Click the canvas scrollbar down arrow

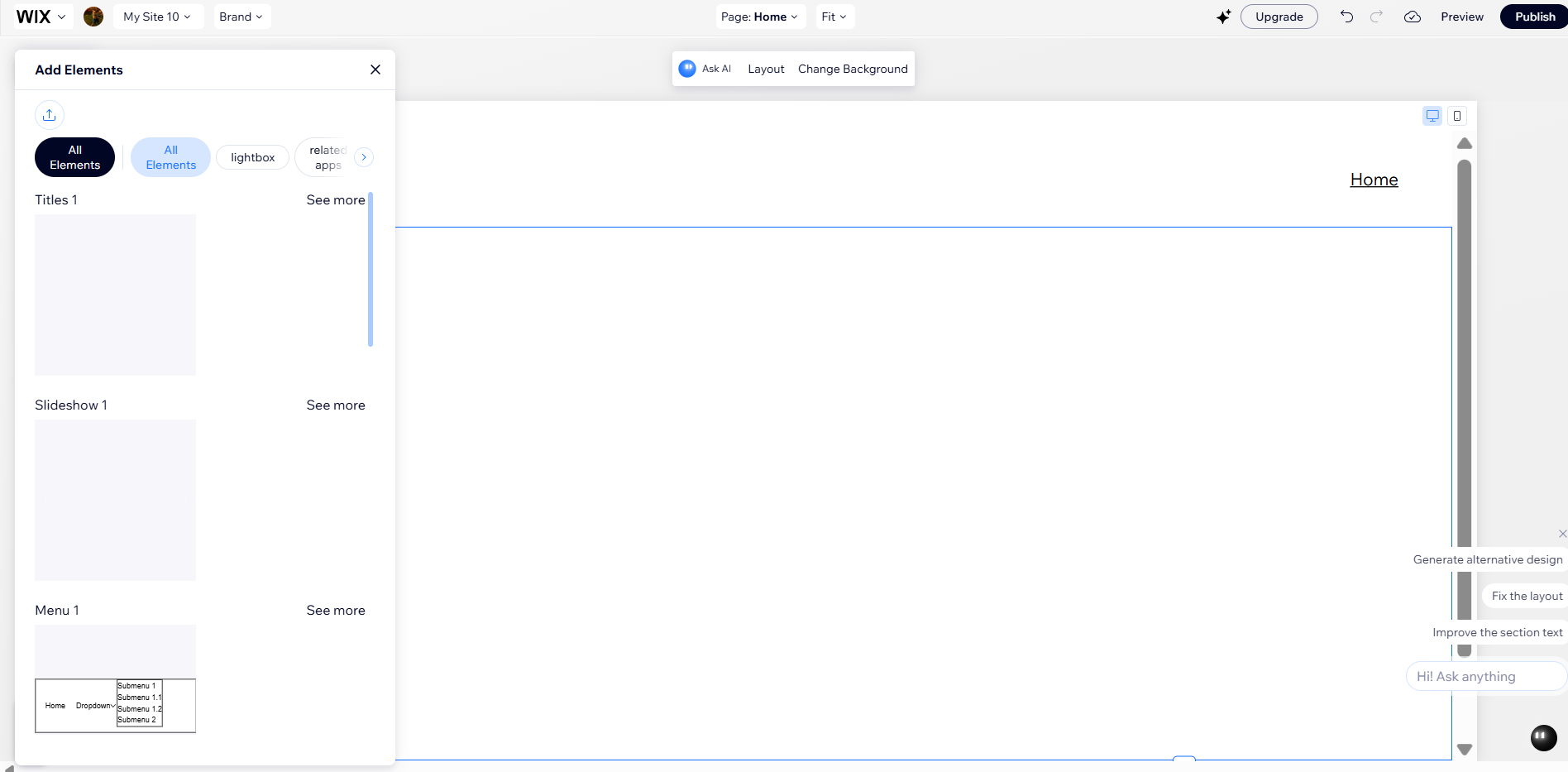1465,750
